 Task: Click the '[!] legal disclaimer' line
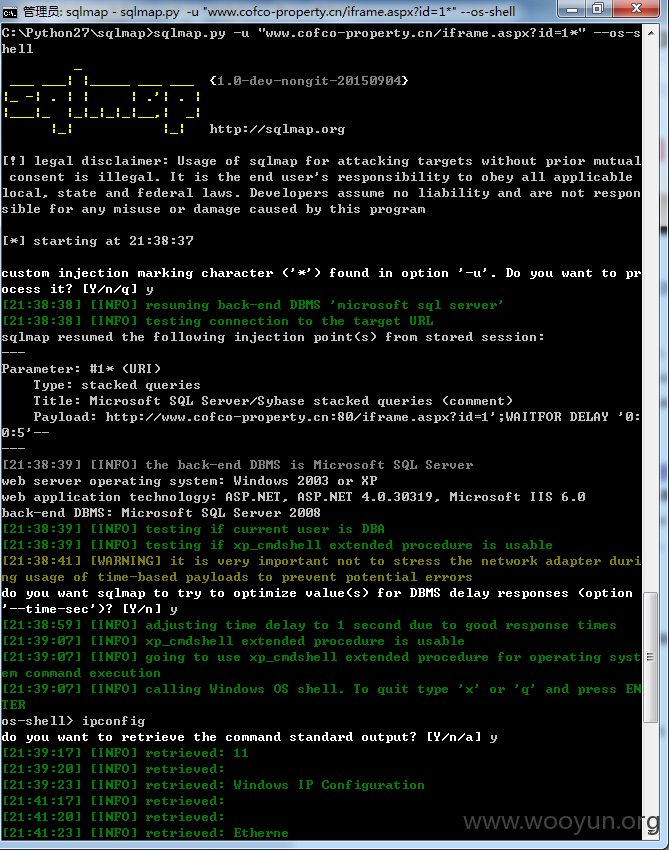321,185
